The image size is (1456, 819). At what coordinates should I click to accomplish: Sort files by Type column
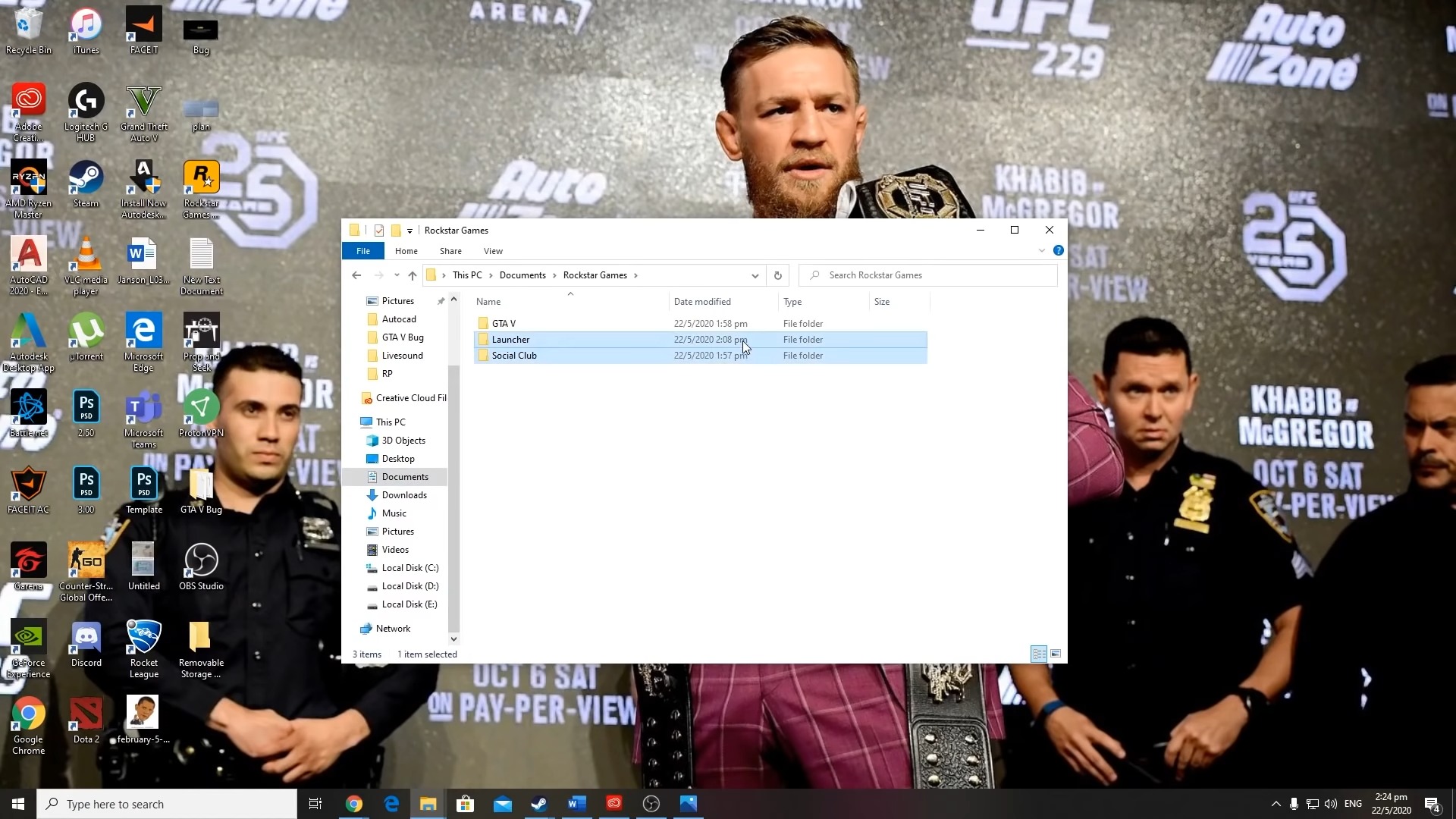coord(824,302)
